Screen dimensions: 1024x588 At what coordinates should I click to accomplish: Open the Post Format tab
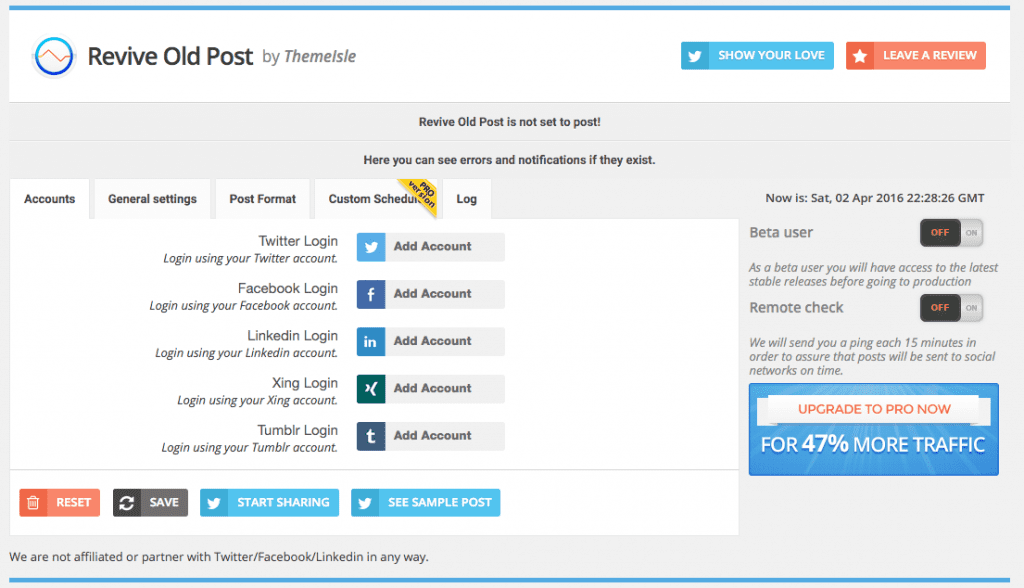263,199
